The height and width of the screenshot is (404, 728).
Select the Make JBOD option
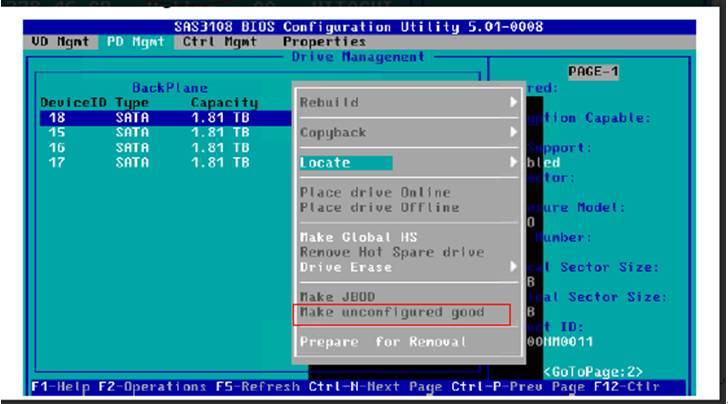pyautogui.click(x=337, y=297)
